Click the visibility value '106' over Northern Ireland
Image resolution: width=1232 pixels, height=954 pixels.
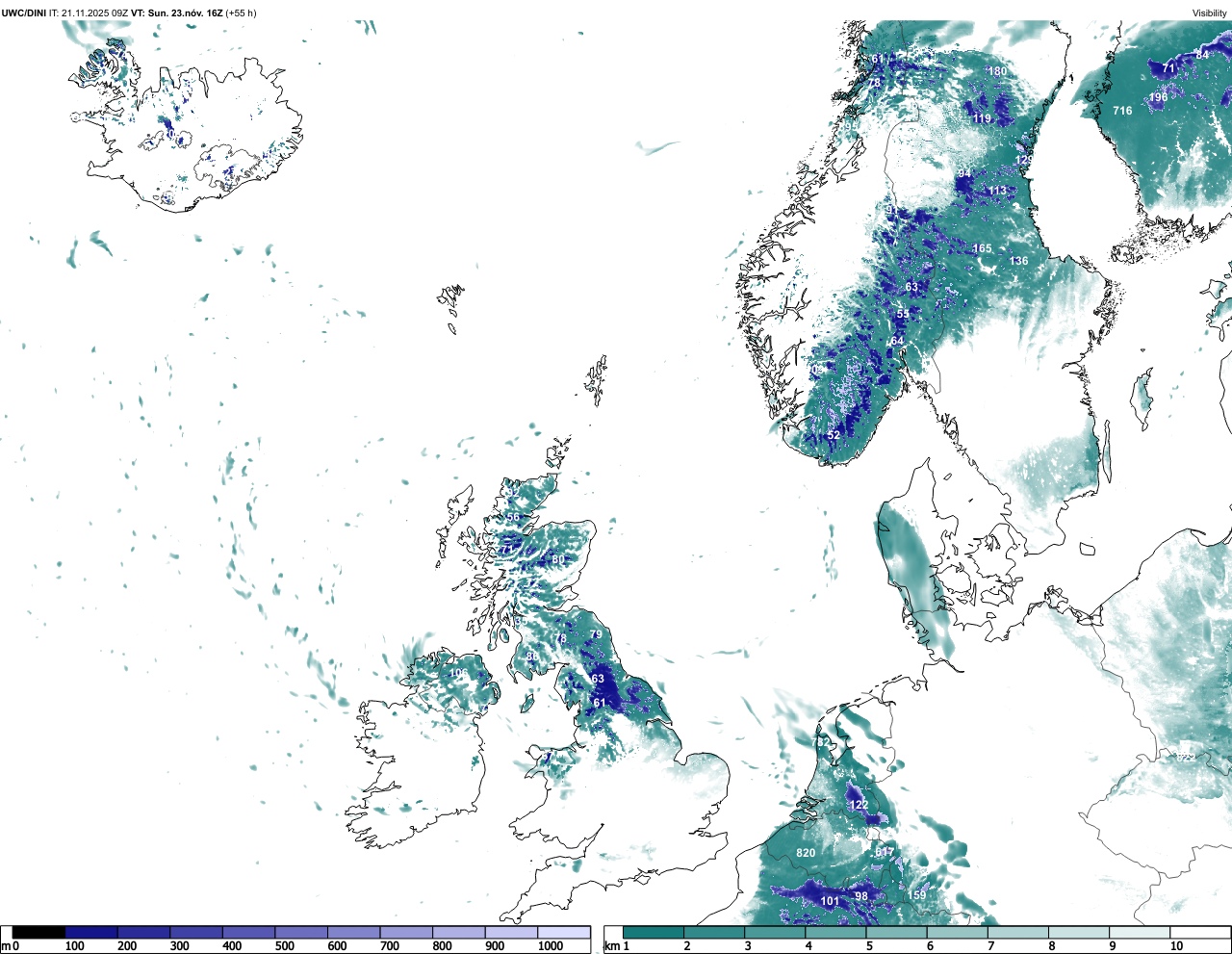(458, 673)
